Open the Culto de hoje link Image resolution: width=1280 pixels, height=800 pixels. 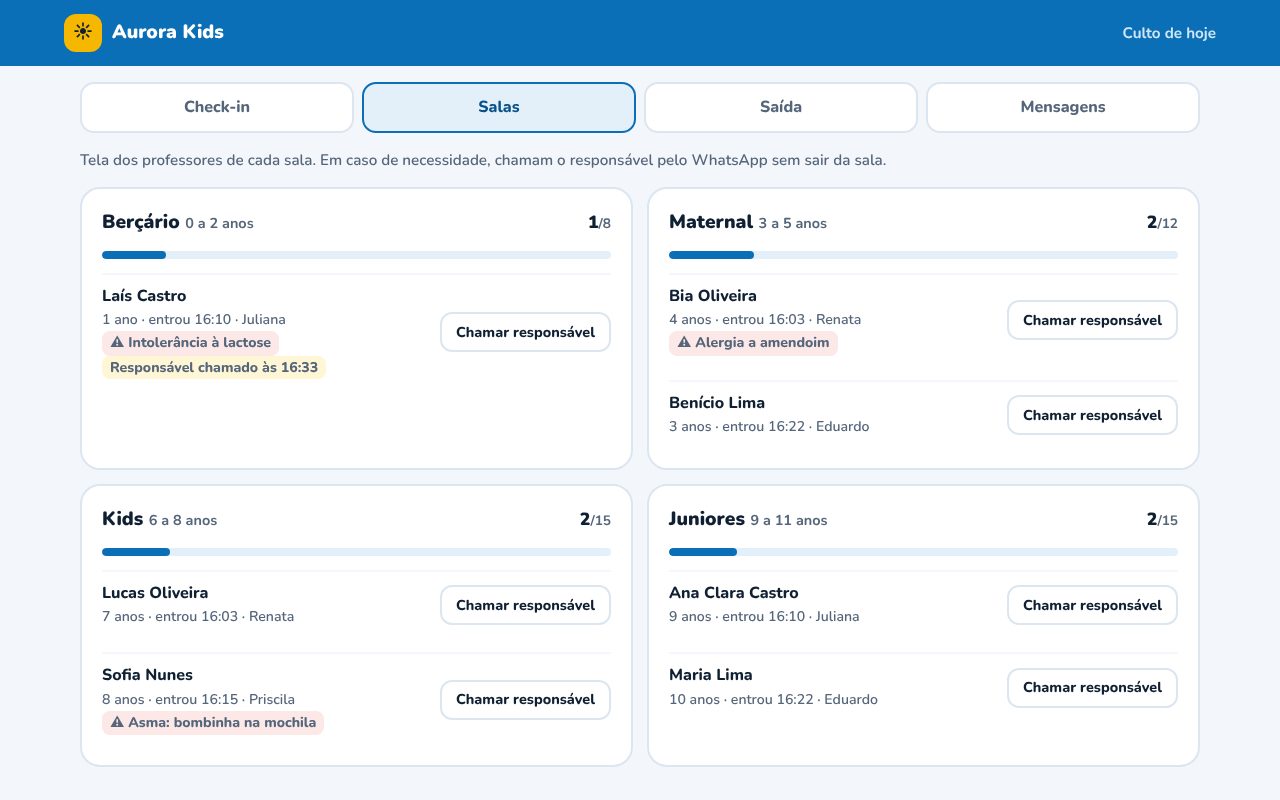point(1169,33)
